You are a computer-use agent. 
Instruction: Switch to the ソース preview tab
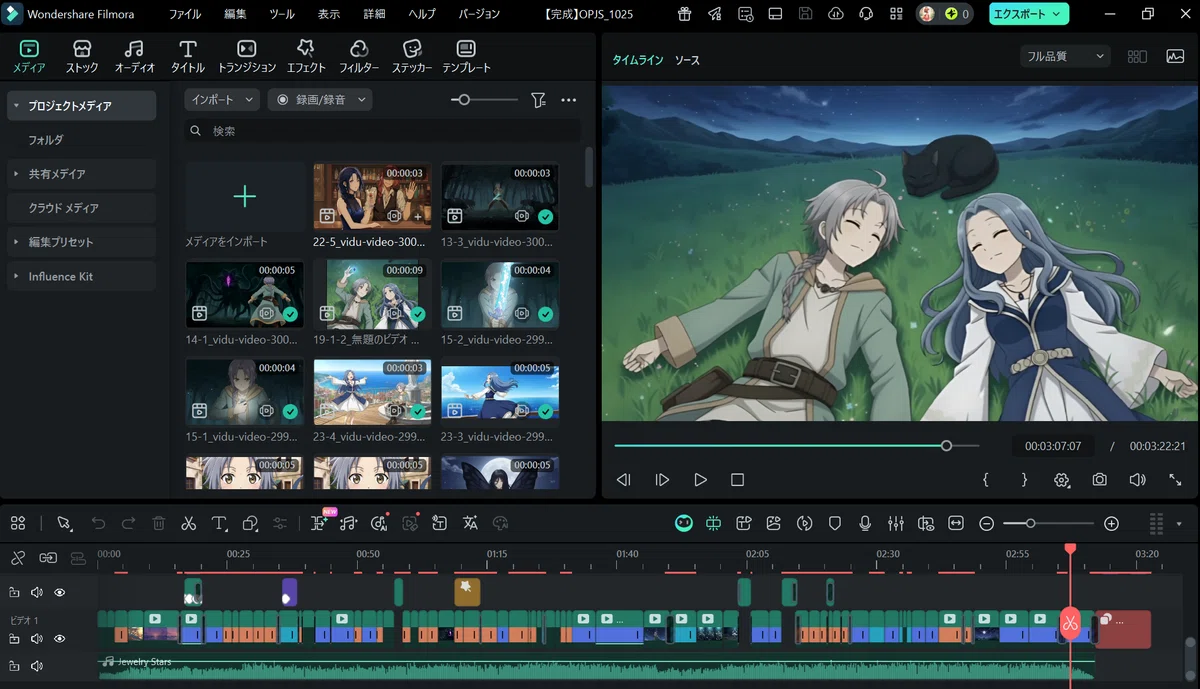pyautogui.click(x=687, y=60)
